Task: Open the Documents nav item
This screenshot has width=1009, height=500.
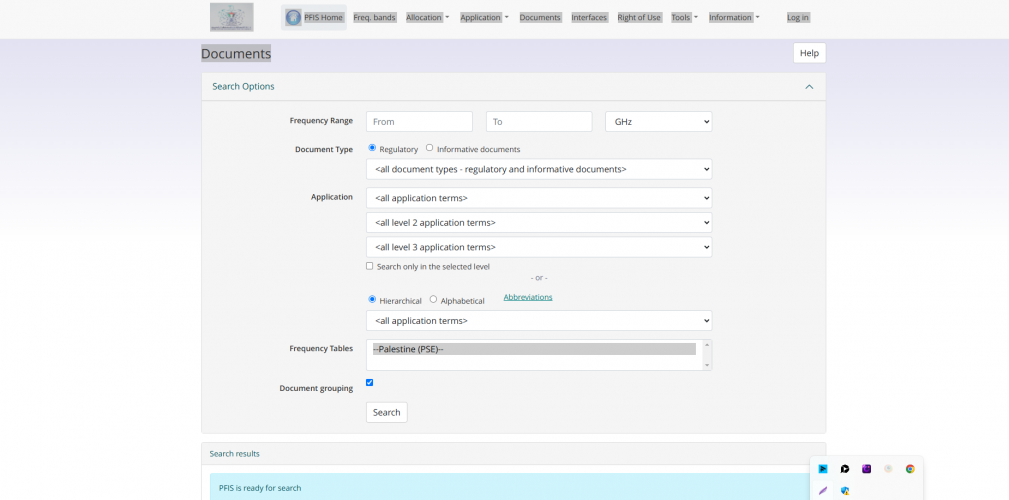Action: click(x=540, y=17)
